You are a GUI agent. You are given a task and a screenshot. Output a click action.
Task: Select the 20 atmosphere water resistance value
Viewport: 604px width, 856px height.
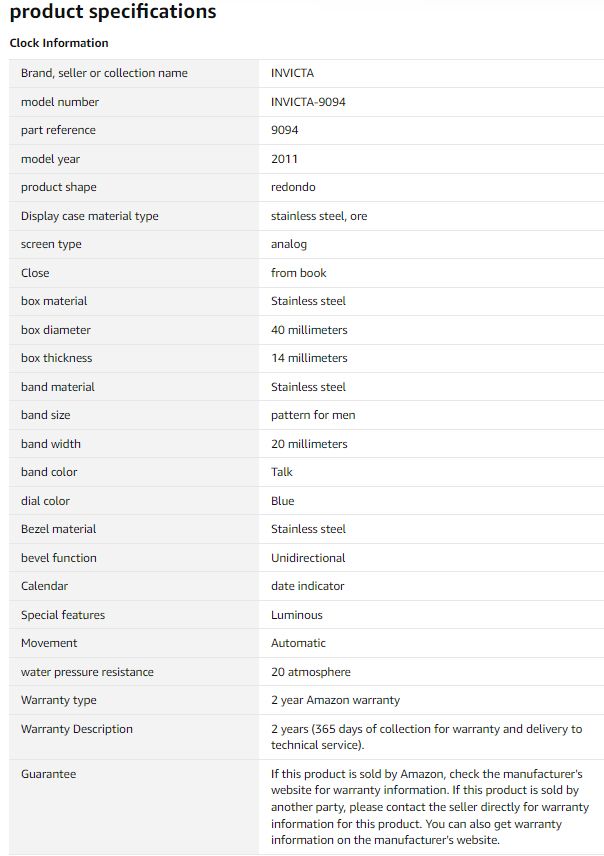click(311, 672)
